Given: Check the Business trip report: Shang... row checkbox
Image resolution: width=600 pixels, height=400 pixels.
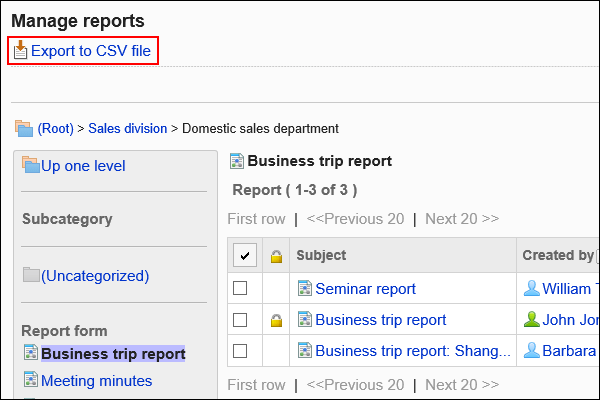Looking at the screenshot, I should tap(240, 351).
